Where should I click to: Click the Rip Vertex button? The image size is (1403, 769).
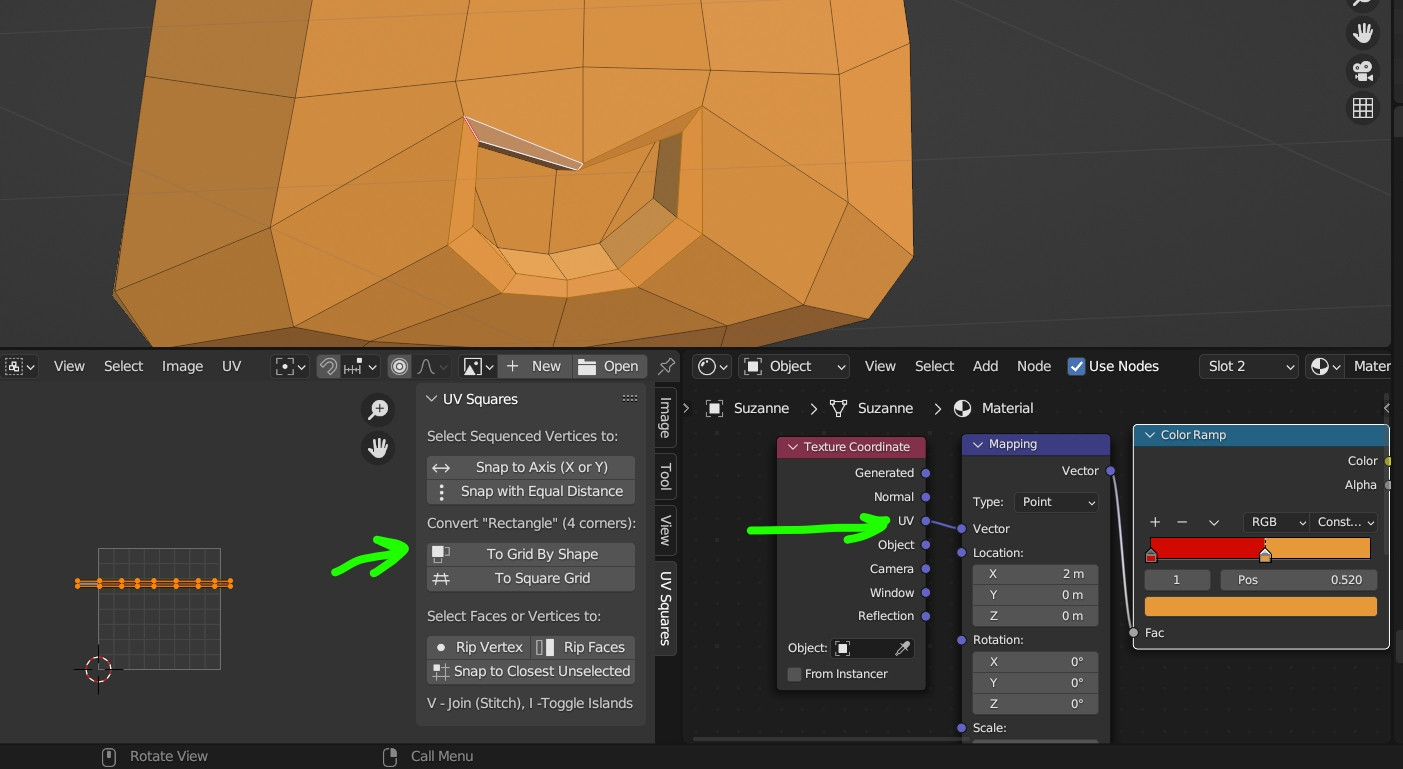pyautogui.click(x=478, y=647)
